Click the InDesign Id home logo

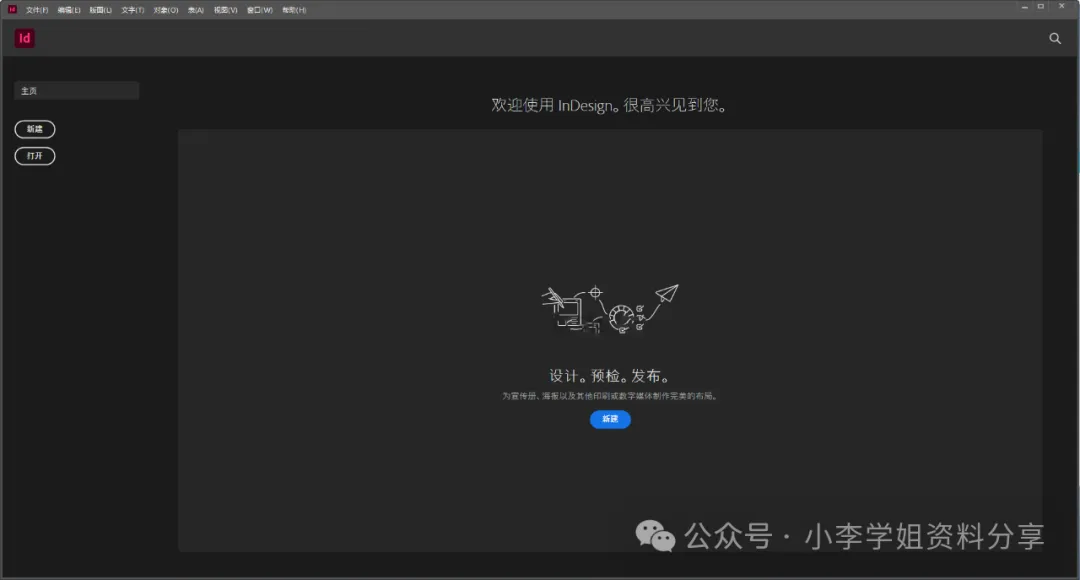click(x=25, y=38)
